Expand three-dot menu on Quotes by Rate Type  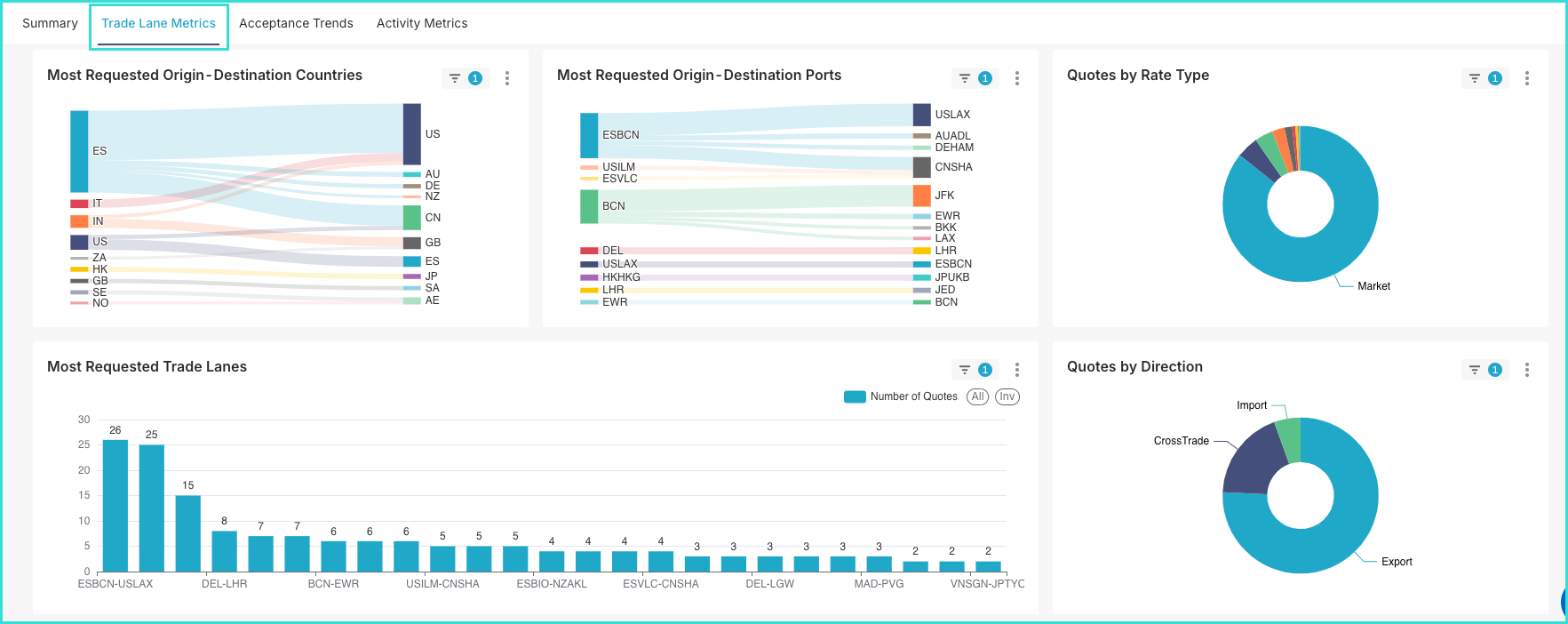point(1527,78)
